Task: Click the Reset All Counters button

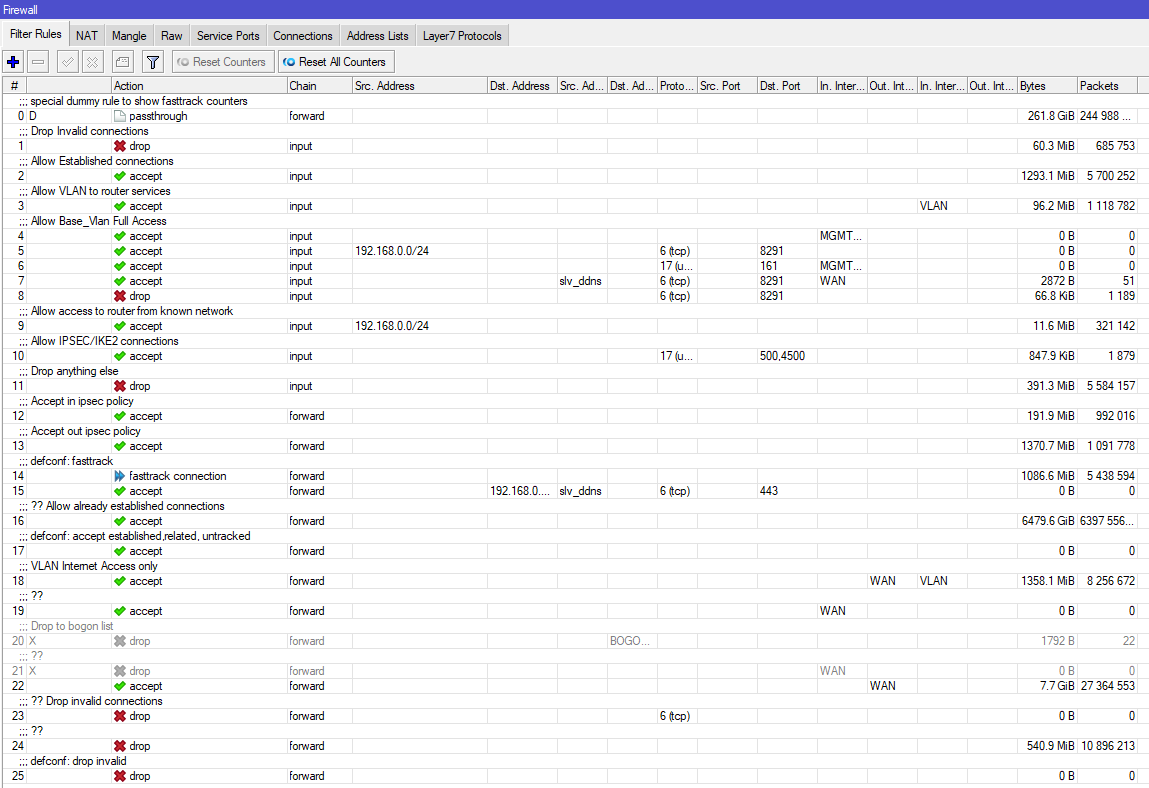Action: pyautogui.click(x=336, y=62)
